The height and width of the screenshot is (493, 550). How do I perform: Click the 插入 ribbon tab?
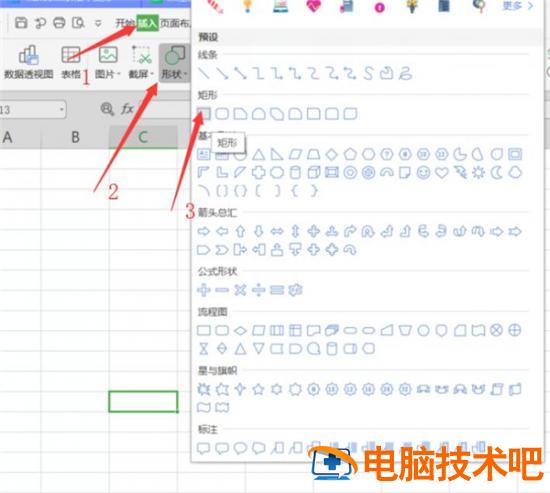147,23
